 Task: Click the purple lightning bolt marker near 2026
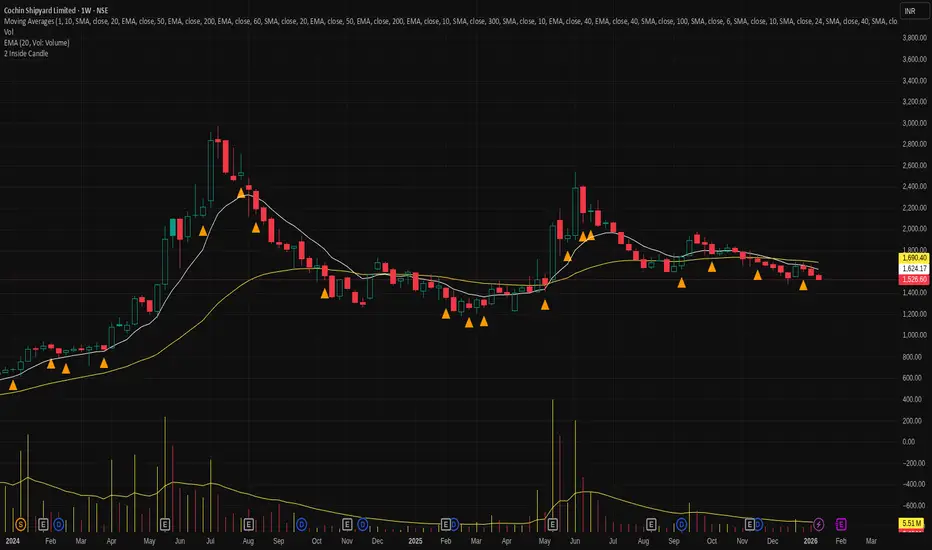coord(818,524)
